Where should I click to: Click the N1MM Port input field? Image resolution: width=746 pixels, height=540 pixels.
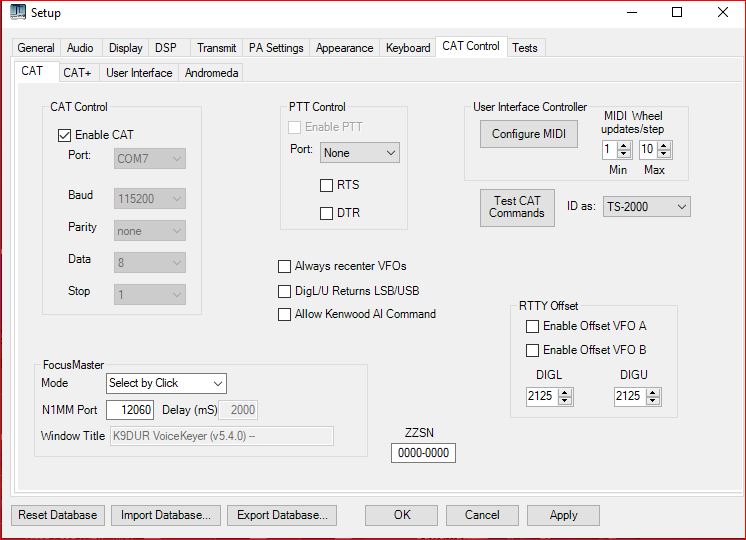point(129,409)
